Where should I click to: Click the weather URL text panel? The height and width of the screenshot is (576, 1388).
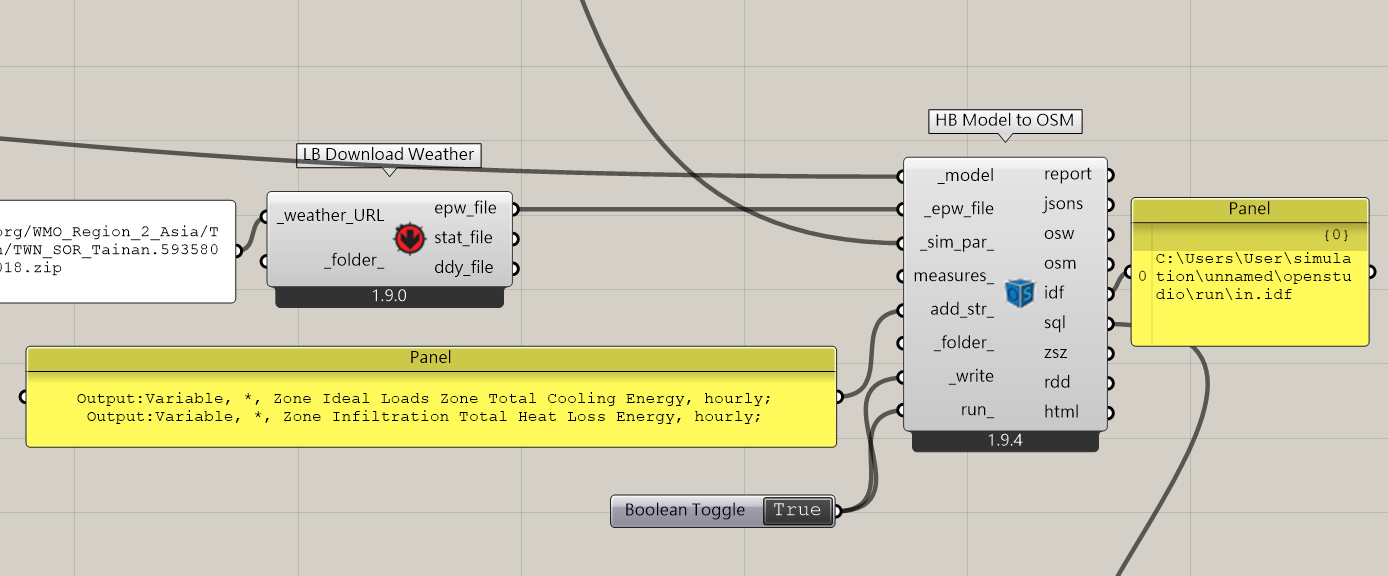(x=118, y=251)
